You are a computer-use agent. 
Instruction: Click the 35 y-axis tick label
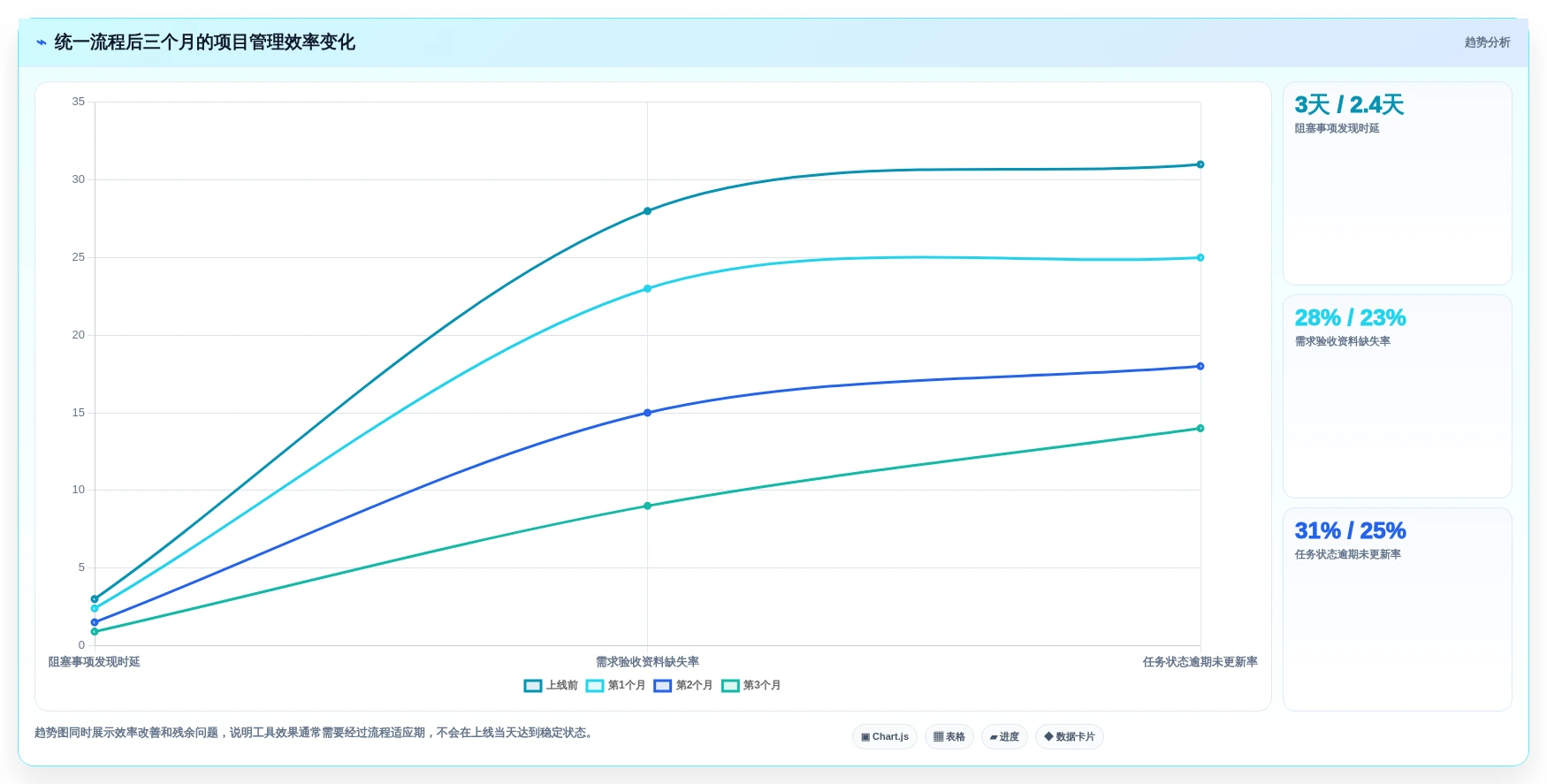[x=79, y=102]
